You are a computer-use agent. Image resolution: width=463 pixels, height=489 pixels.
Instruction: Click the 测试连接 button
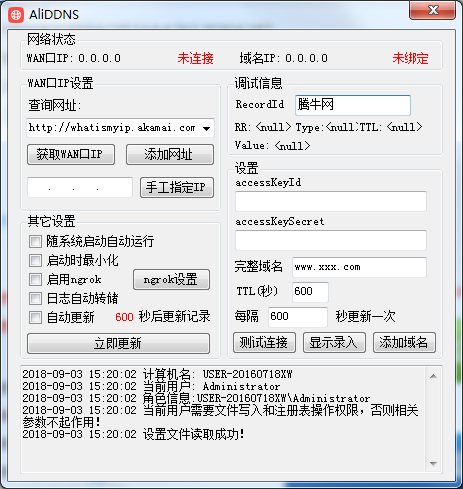pyautogui.click(x=264, y=342)
